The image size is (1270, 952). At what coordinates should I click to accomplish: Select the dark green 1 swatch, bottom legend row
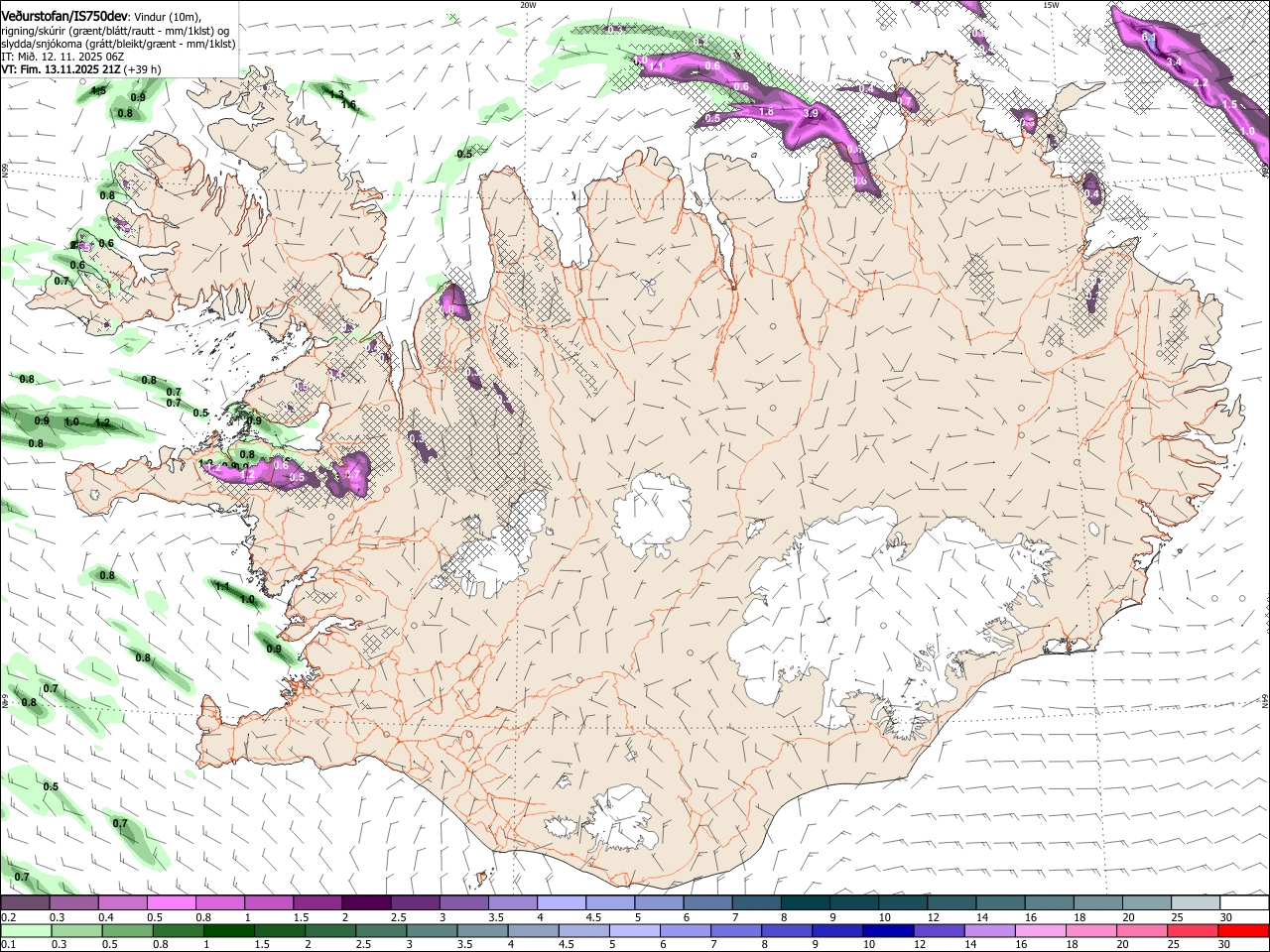pos(228,930)
